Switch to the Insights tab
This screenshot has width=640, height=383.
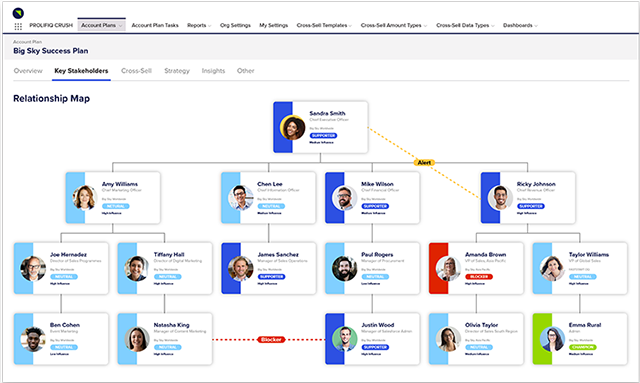coord(213,71)
